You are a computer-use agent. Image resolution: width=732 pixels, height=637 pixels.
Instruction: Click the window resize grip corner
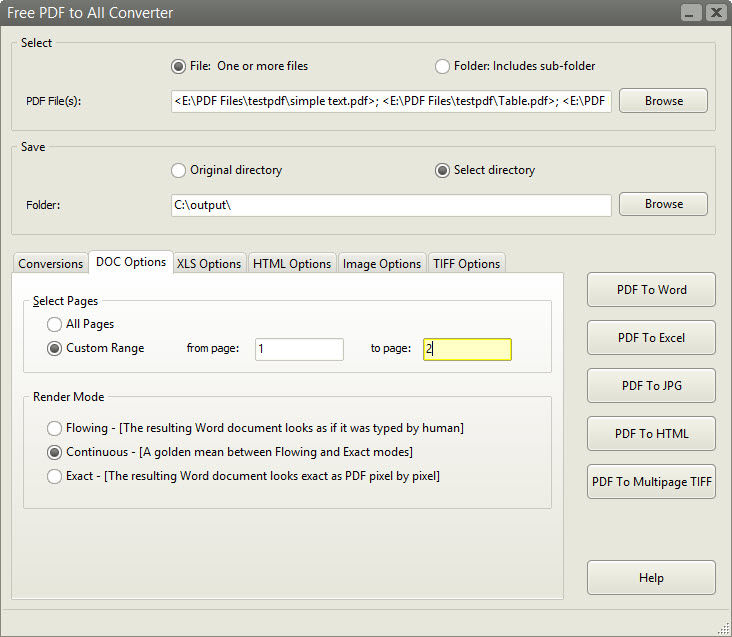point(724,629)
